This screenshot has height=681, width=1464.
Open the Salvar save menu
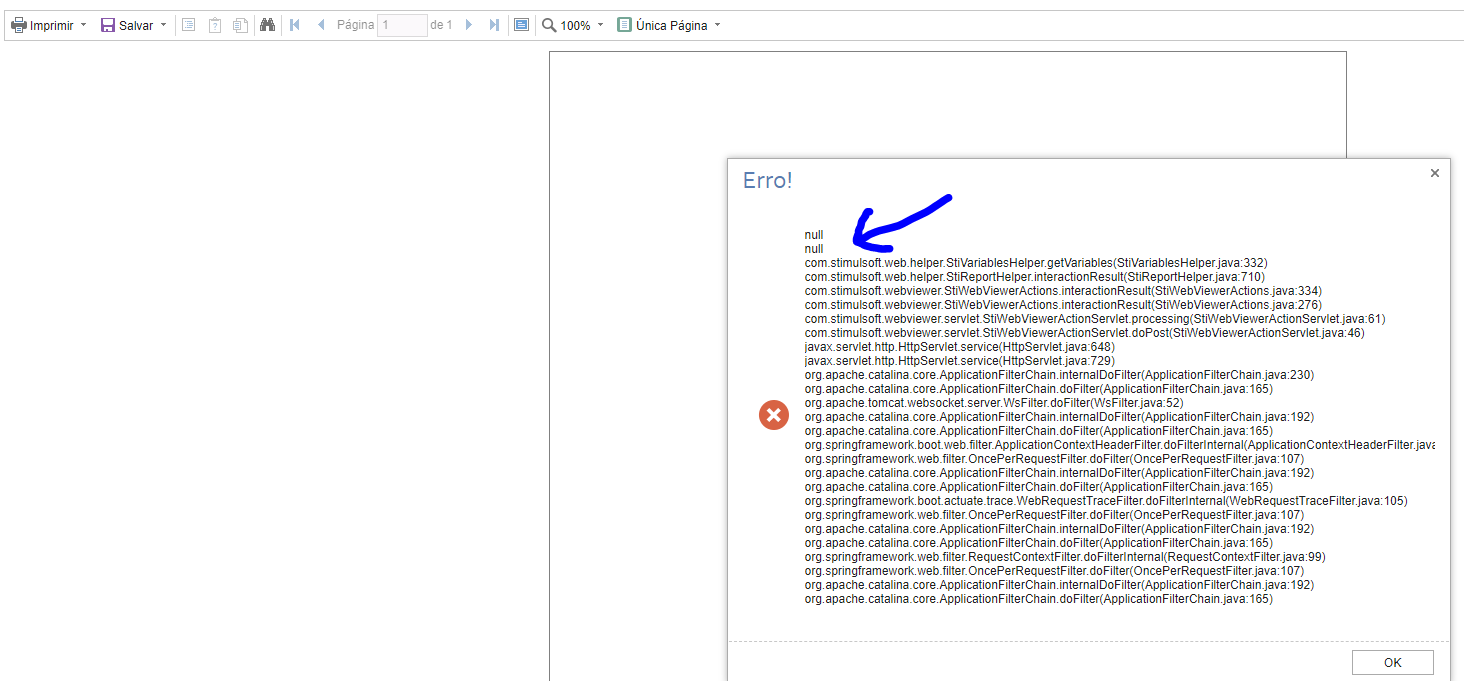134,25
